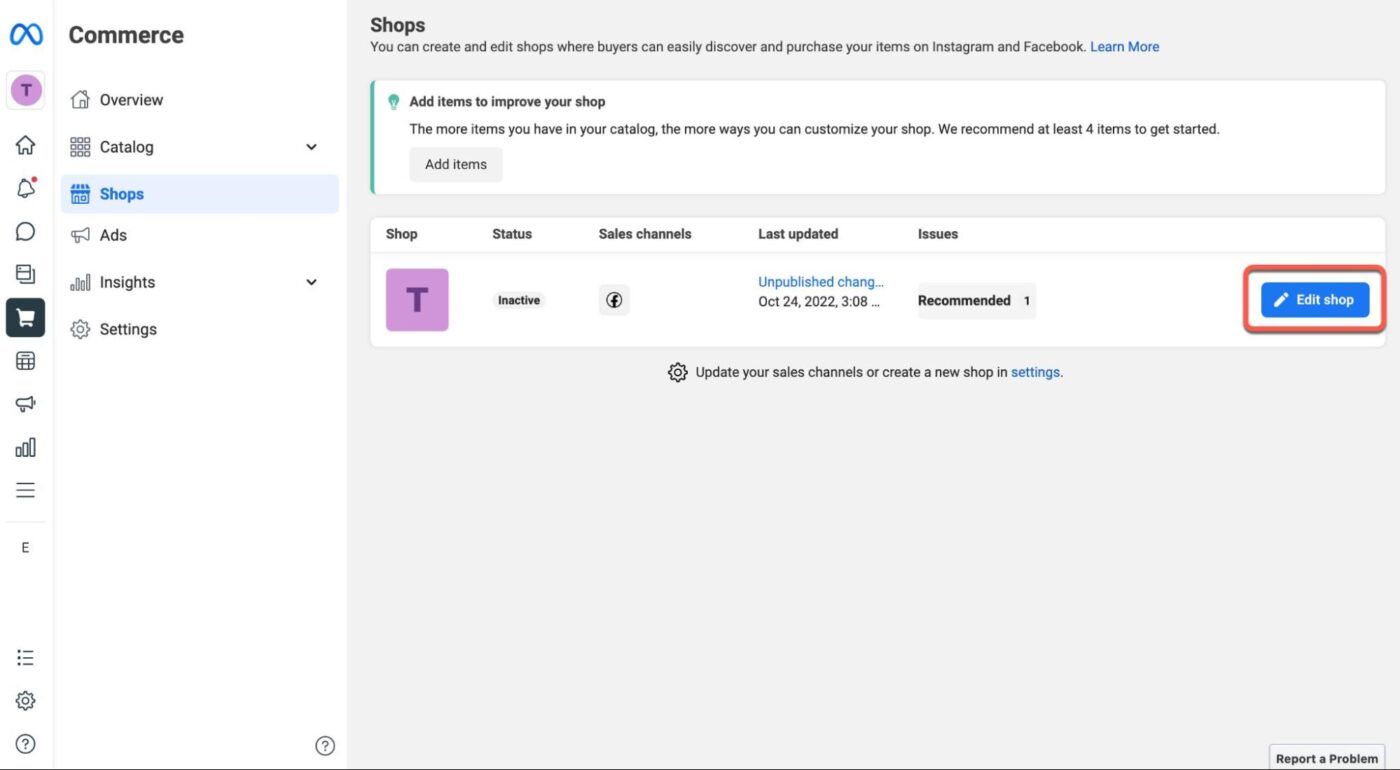Expand the Catalog menu chevron
The height and width of the screenshot is (770, 1400).
point(311,147)
